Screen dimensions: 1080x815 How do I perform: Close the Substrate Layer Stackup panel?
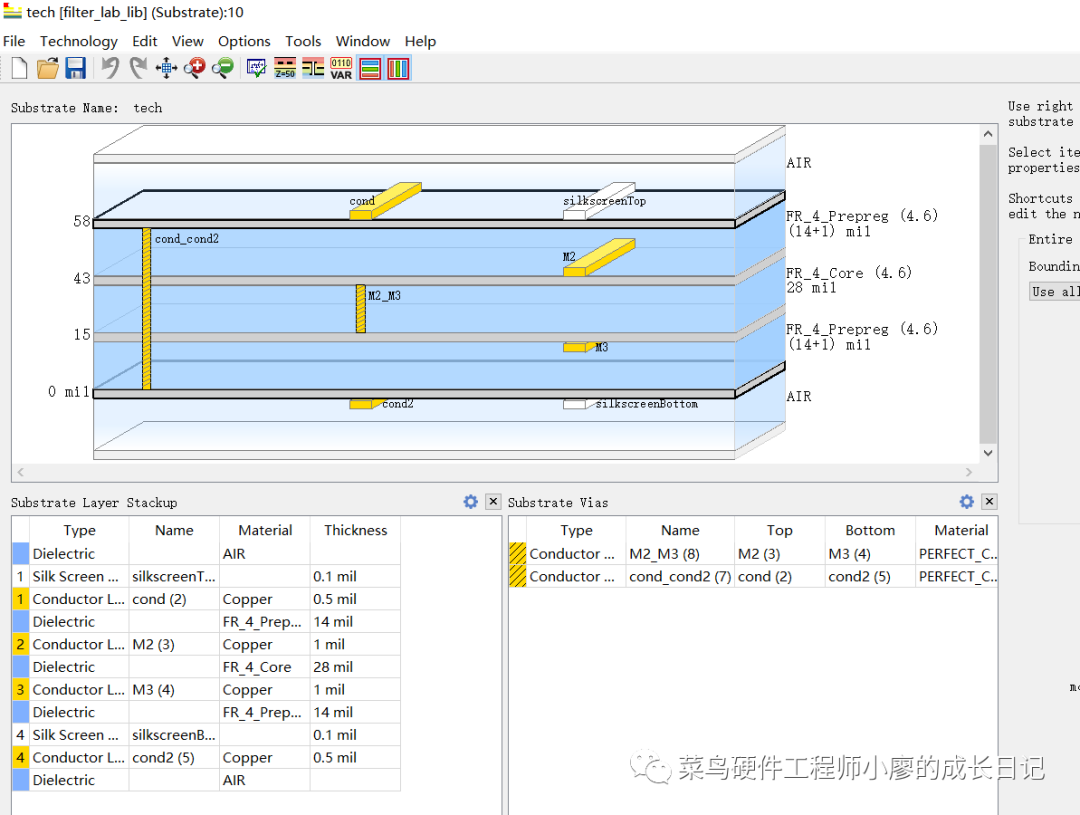click(493, 502)
